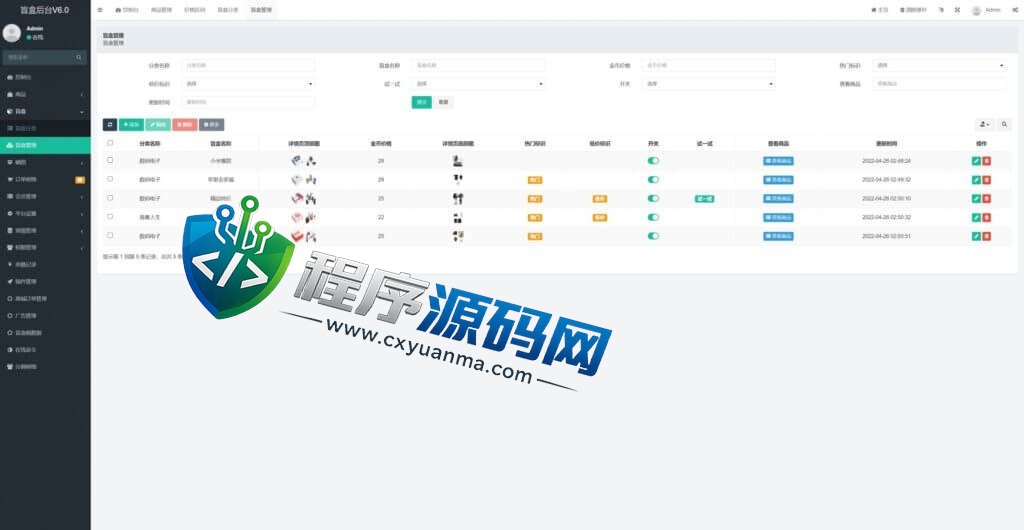Turn off the switch in the 02:50:32 row
This screenshot has width=1024, height=530.
point(653,217)
